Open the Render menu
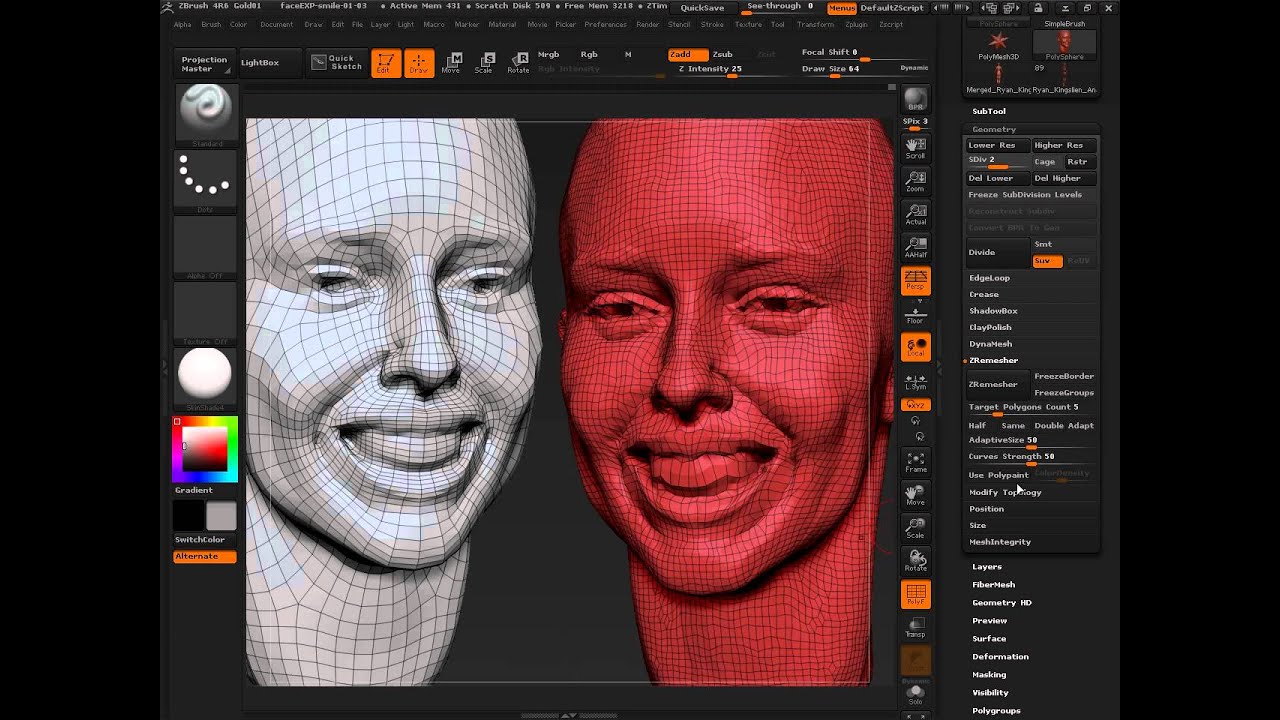 pos(648,24)
